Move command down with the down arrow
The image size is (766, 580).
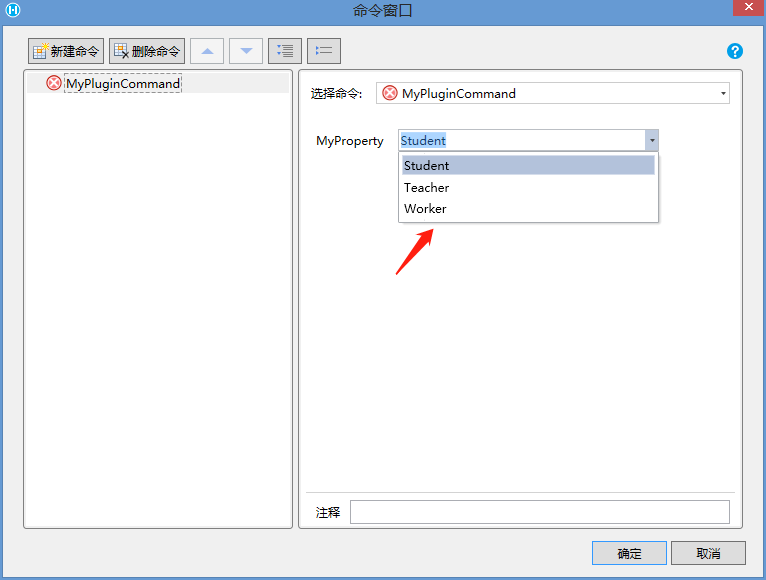246,51
